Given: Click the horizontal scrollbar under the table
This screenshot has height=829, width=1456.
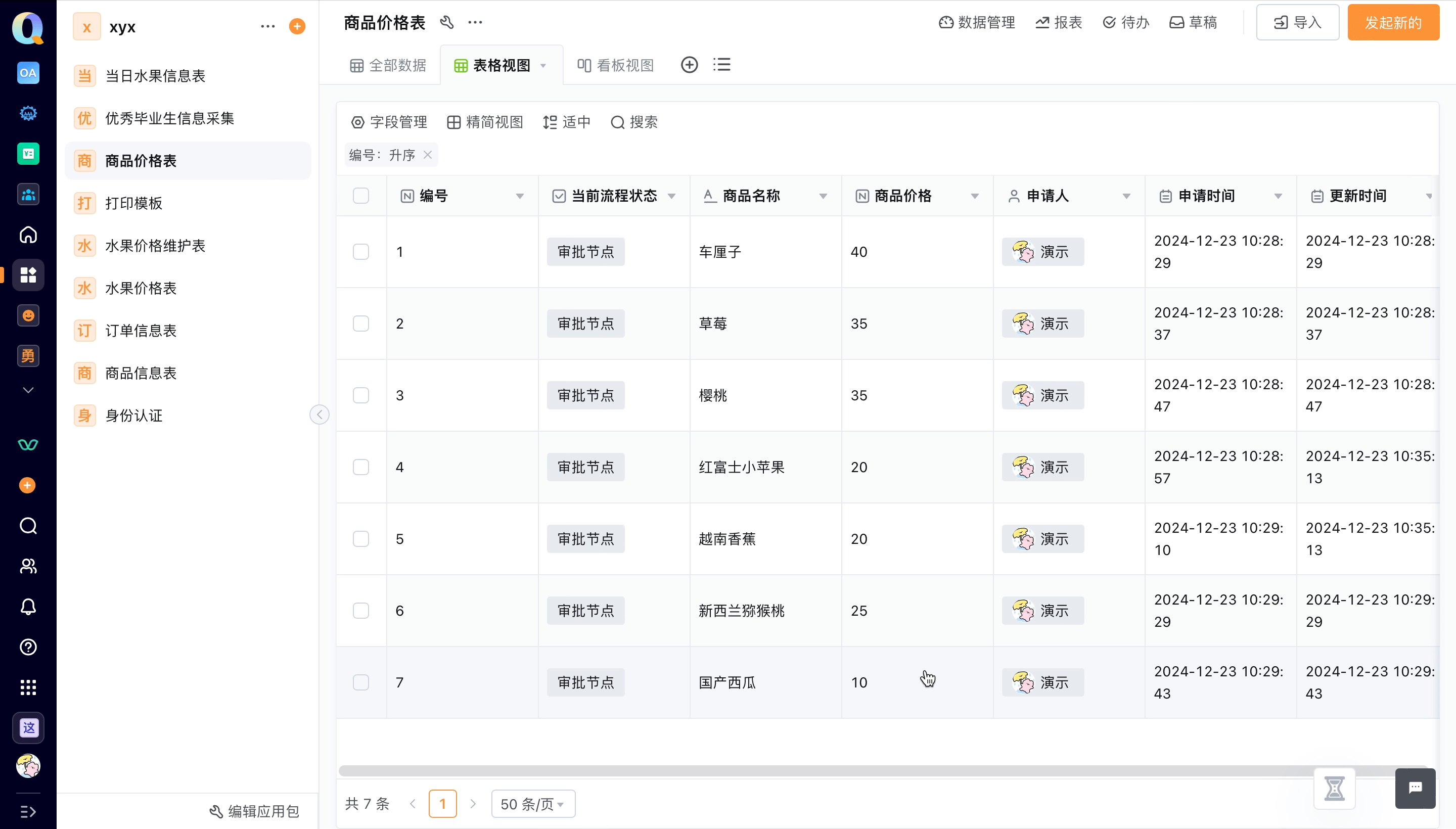Looking at the screenshot, I should click(x=883, y=770).
